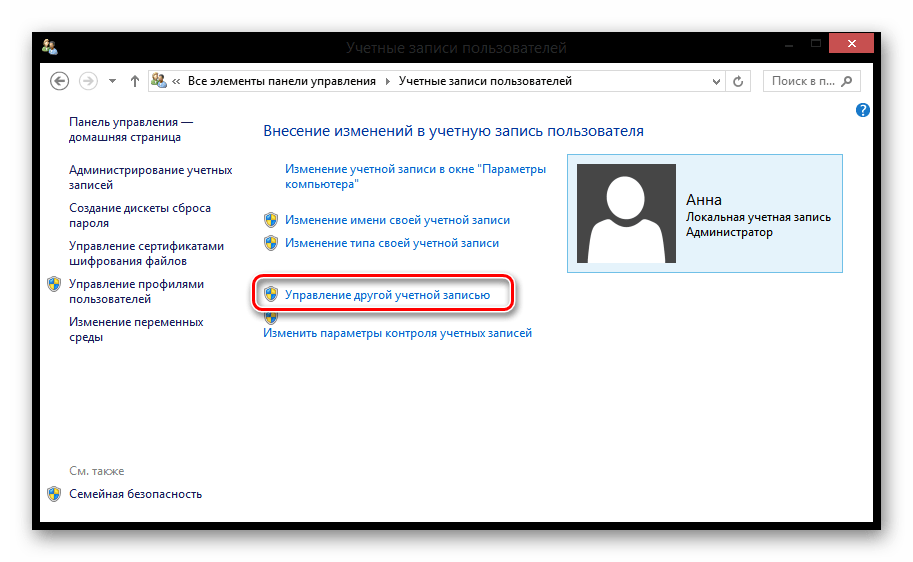Viewport: 913px width, 562px height.
Task: Click 'Изменение типа своей учетной записи'
Action: pyautogui.click(x=392, y=243)
